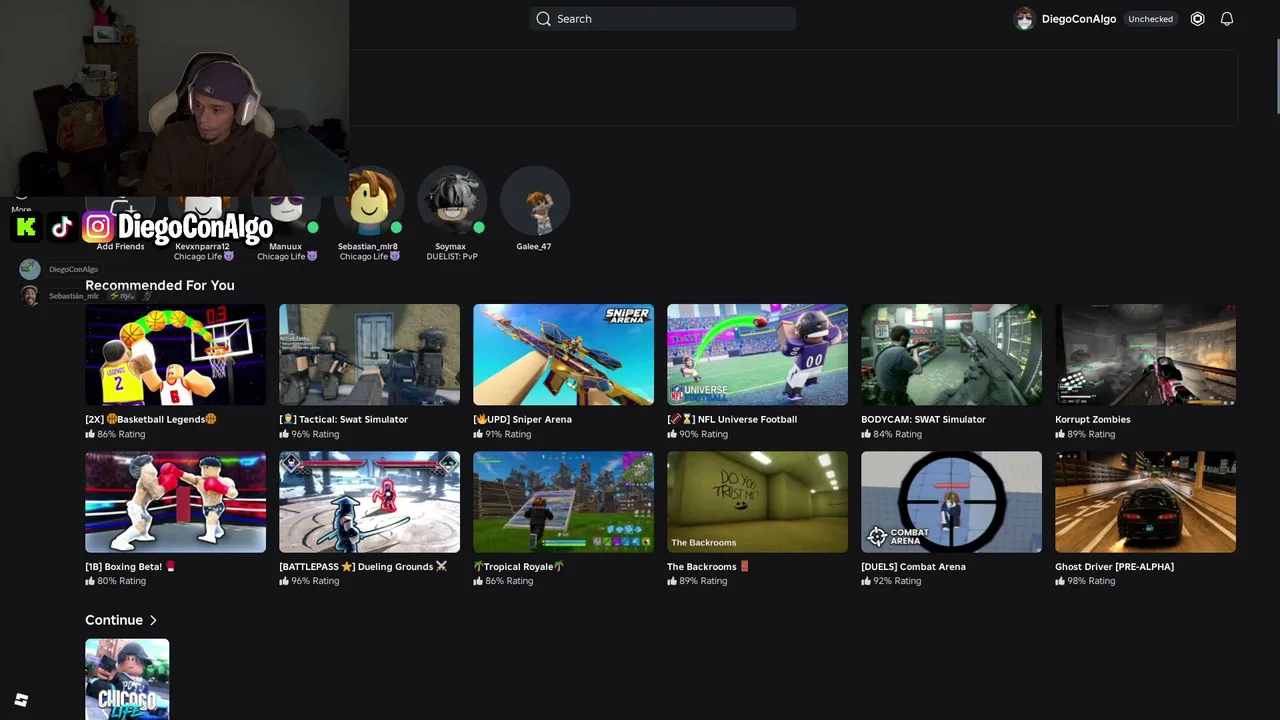Click the Unchecked badge beside the username
Viewport: 1280px width, 720px height.
tap(1151, 19)
